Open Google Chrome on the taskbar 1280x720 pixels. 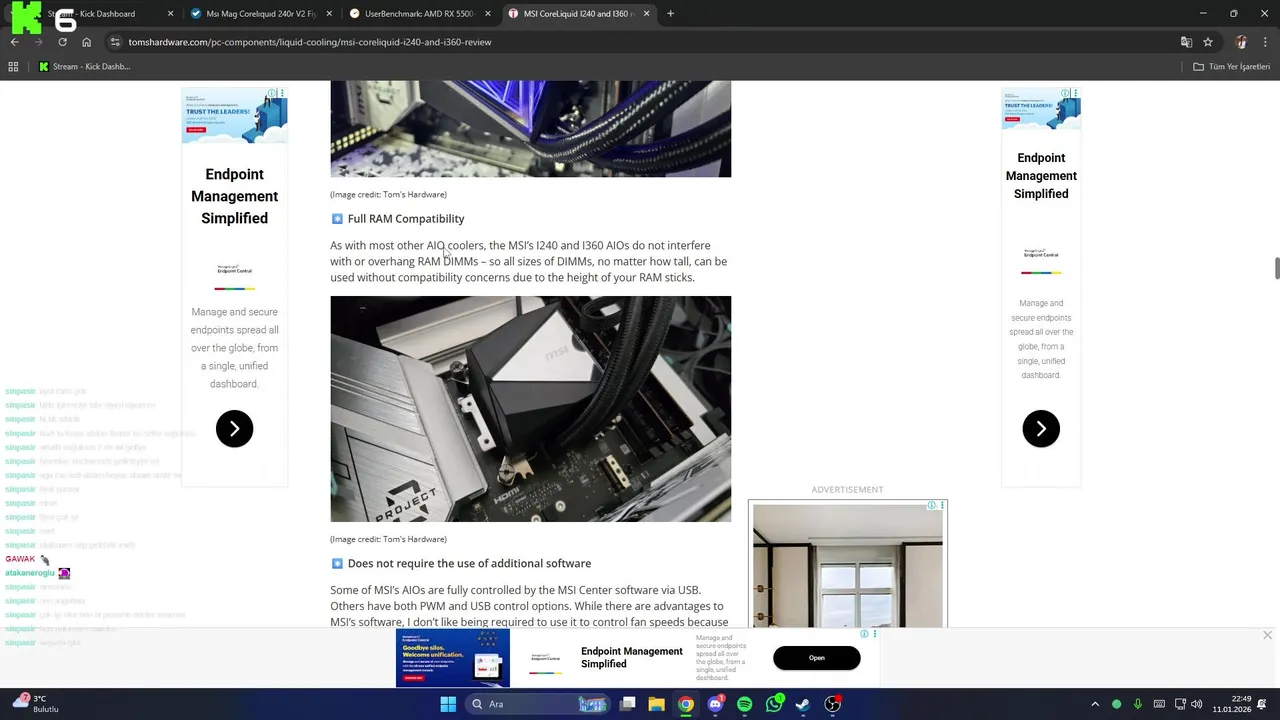pyautogui.click(x=685, y=704)
